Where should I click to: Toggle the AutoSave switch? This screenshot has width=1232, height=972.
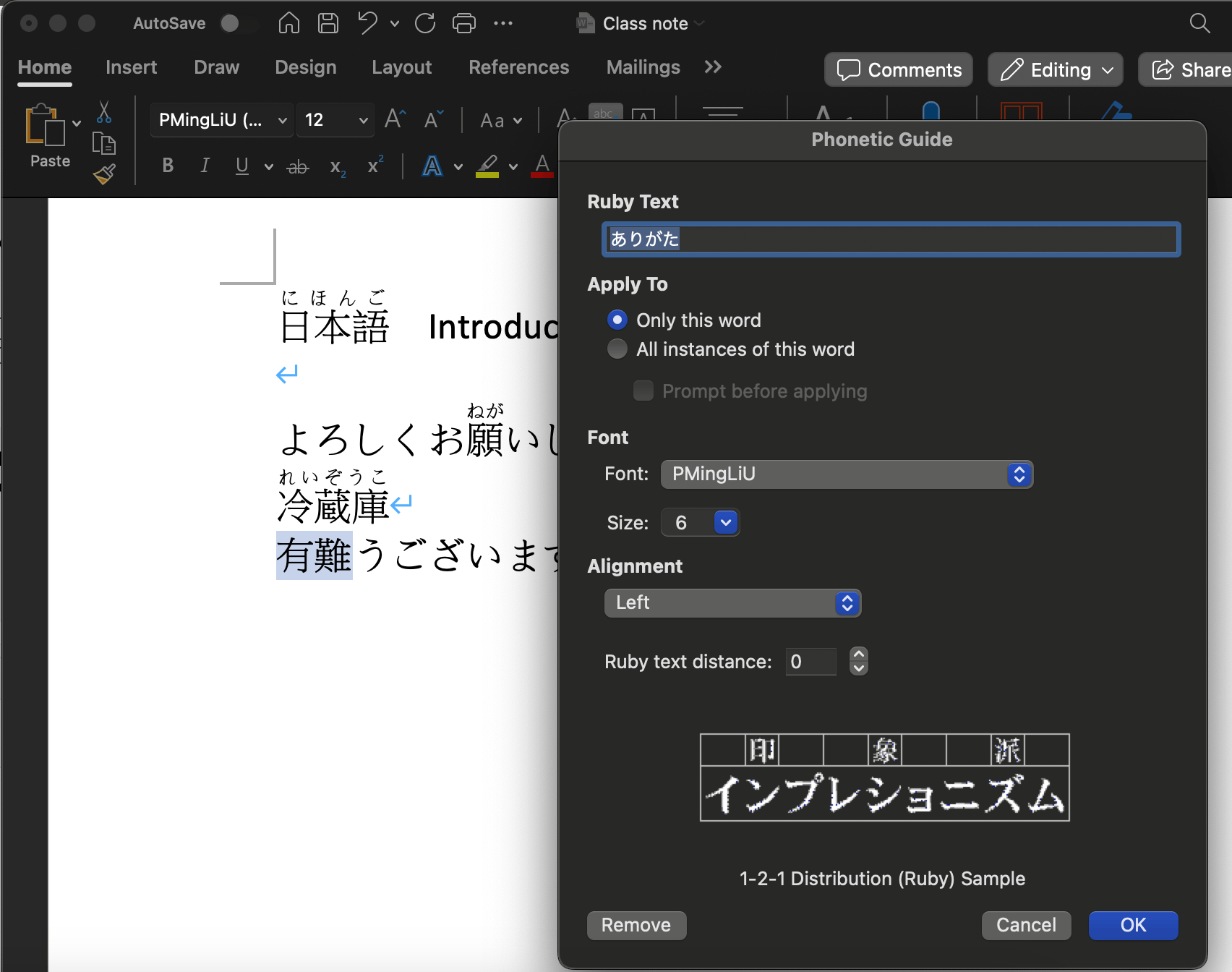click(239, 23)
